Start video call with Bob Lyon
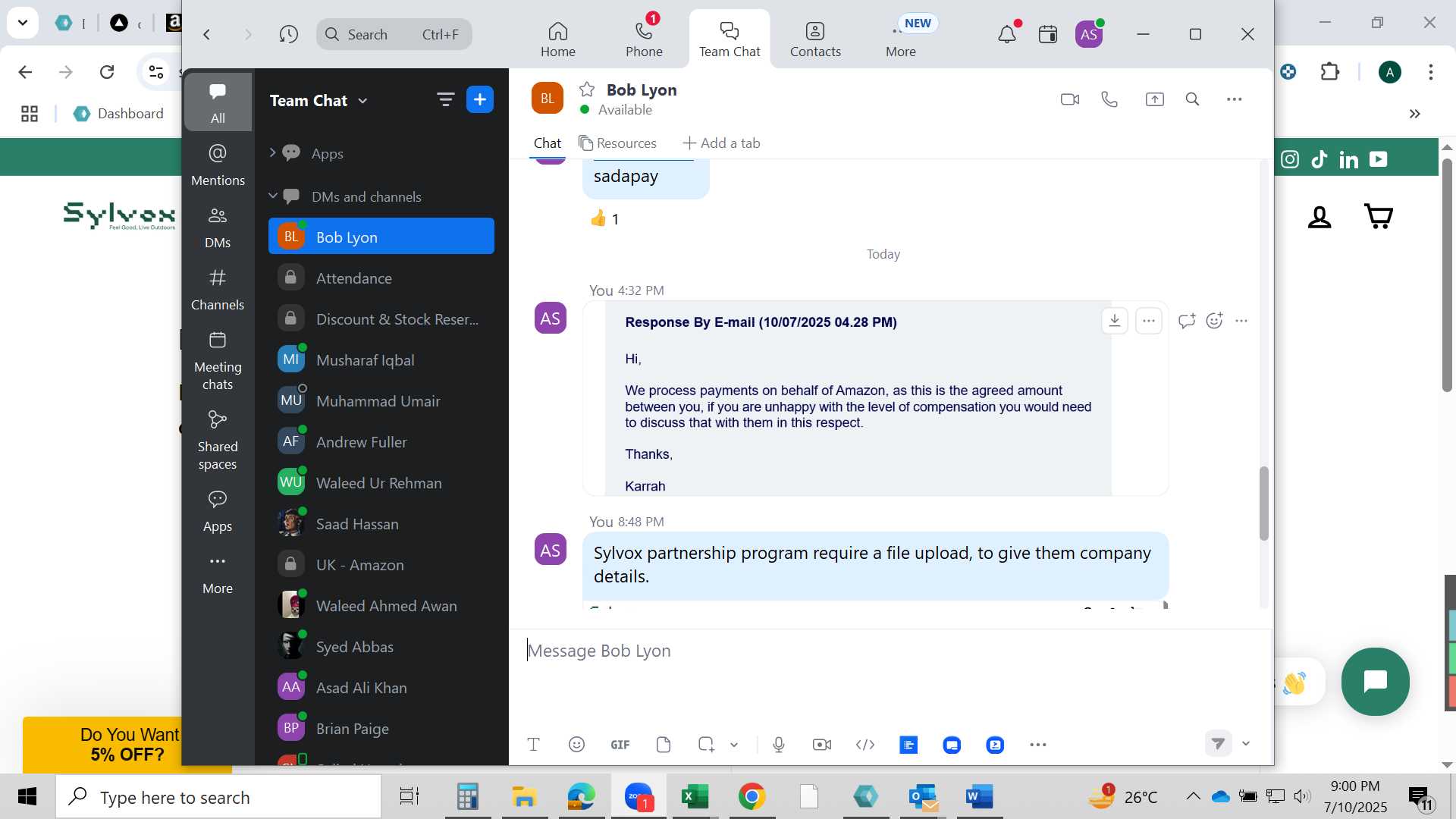The width and height of the screenshot is (1456, 819). [1069, 99]
